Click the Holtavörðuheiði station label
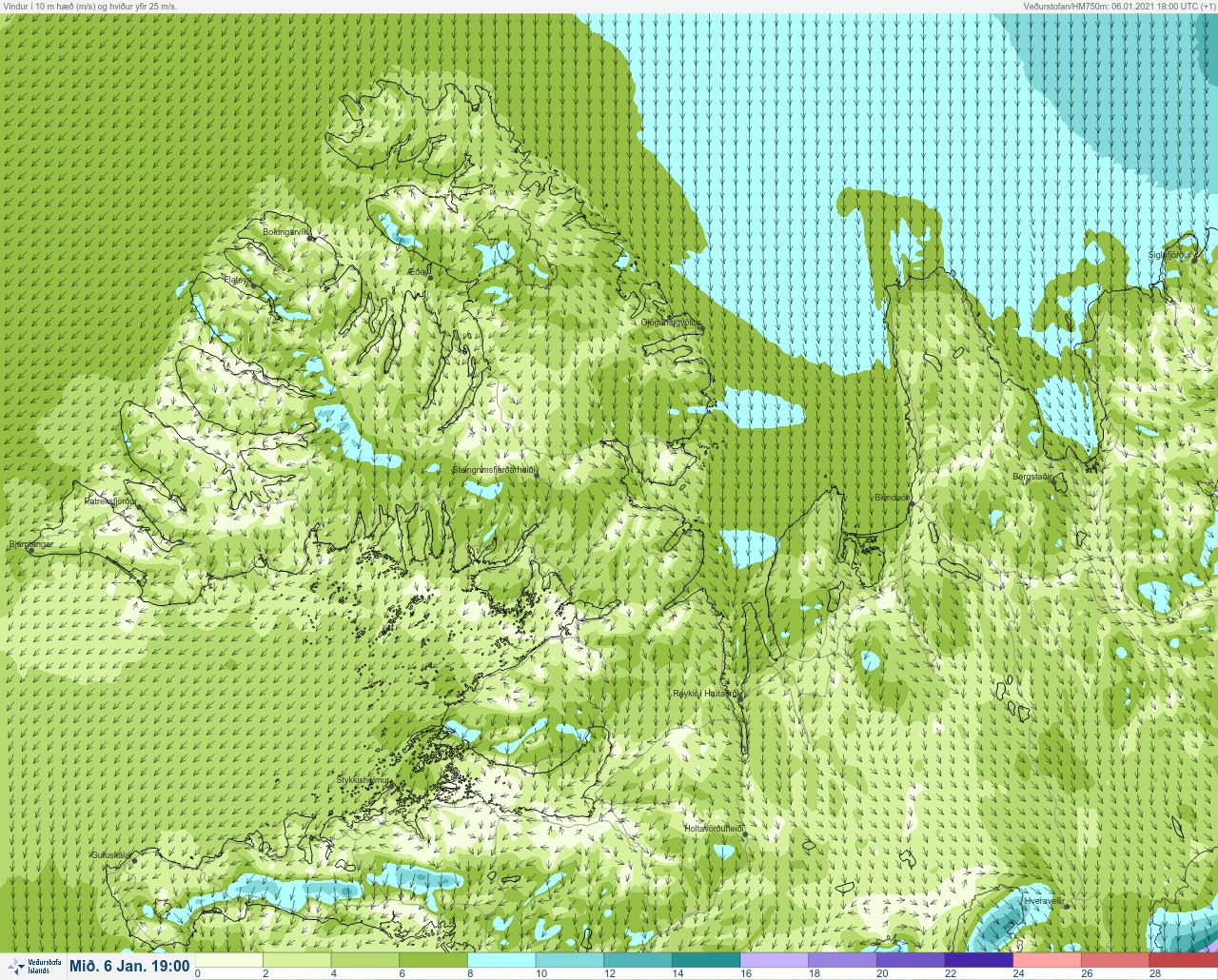1218x980 pixels. pyautogui.click(x=714, y=829)
